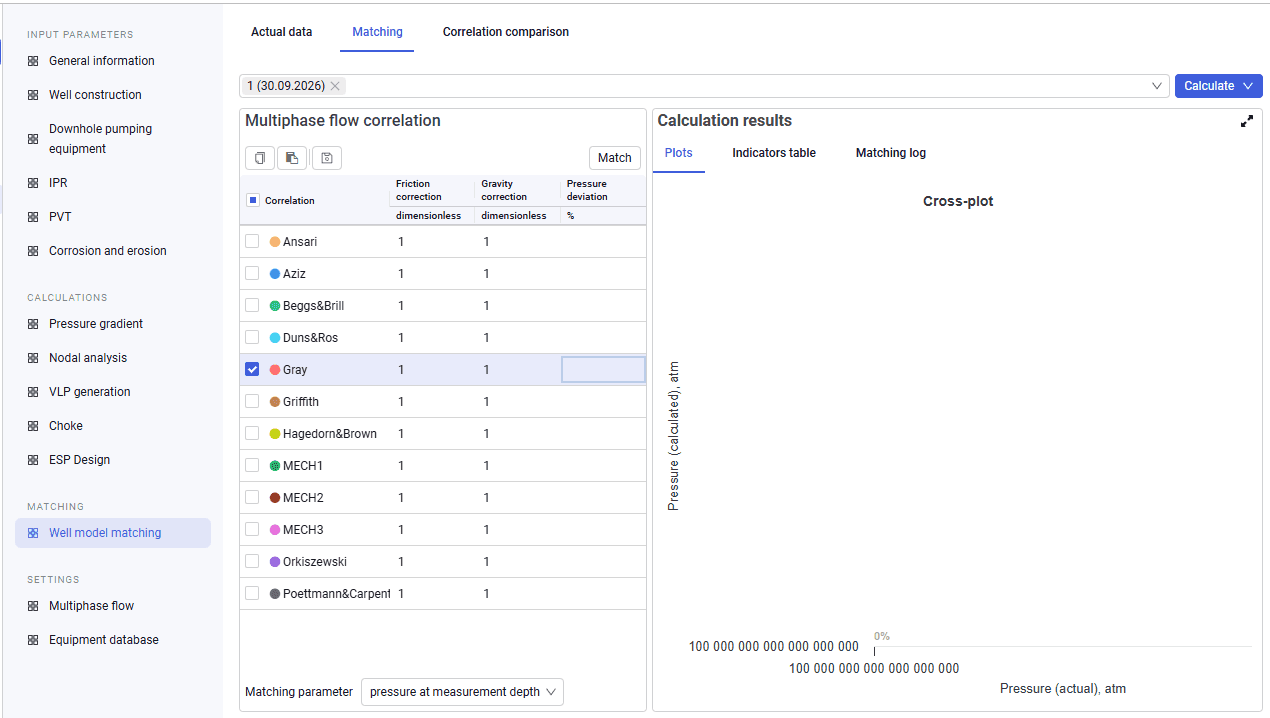Click the Orkiszewski purple color dot
This screenshot has width=1270, height=718.
click(275, 562)
